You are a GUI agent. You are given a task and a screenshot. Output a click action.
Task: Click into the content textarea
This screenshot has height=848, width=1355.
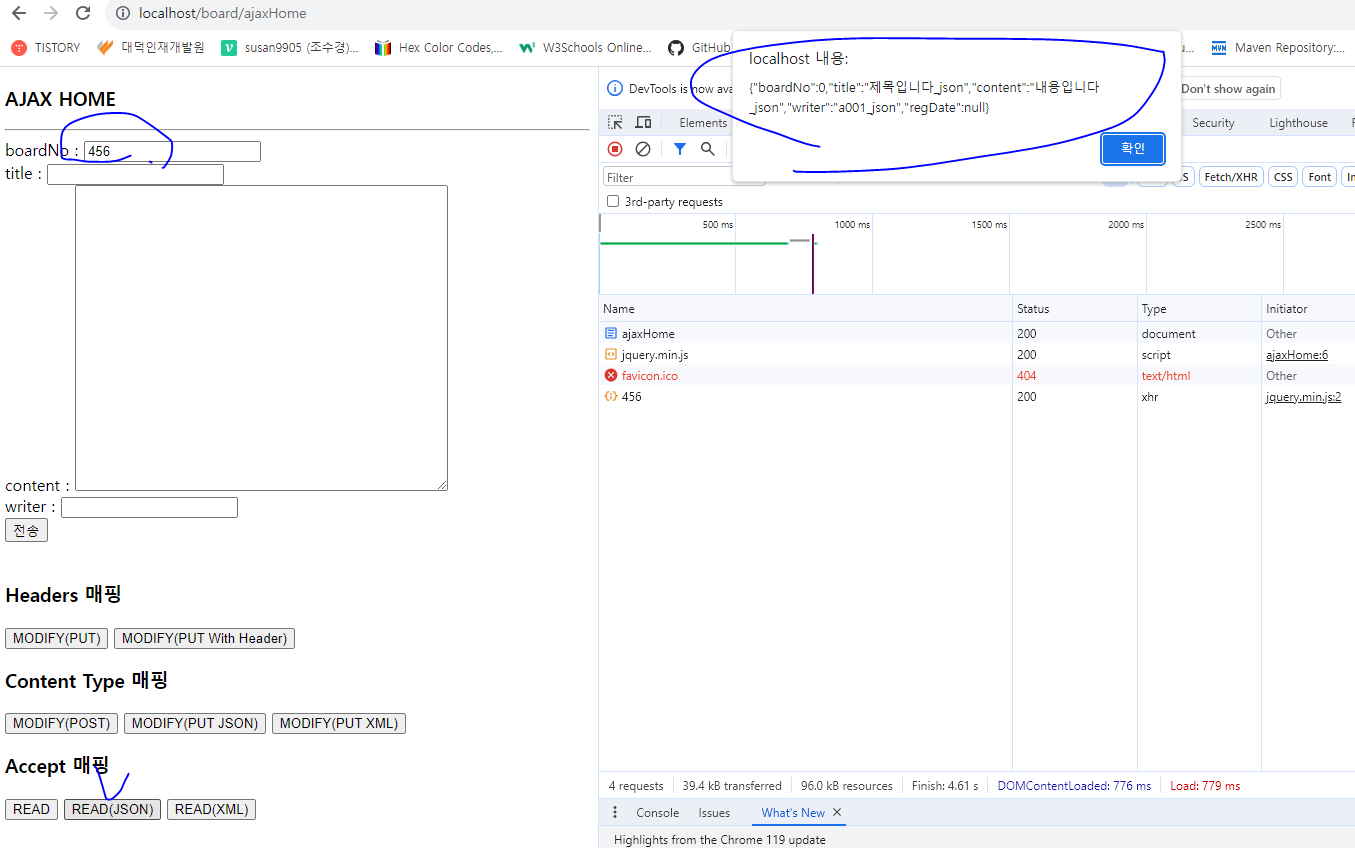(261, 338)
